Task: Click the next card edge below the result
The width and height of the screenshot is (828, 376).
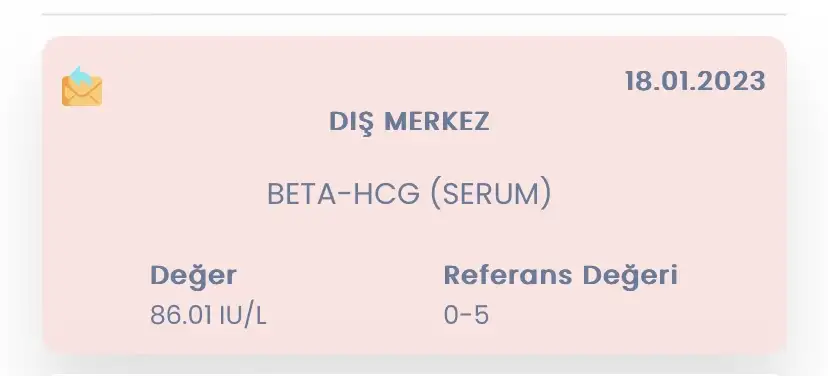Action: coord(414,374)
